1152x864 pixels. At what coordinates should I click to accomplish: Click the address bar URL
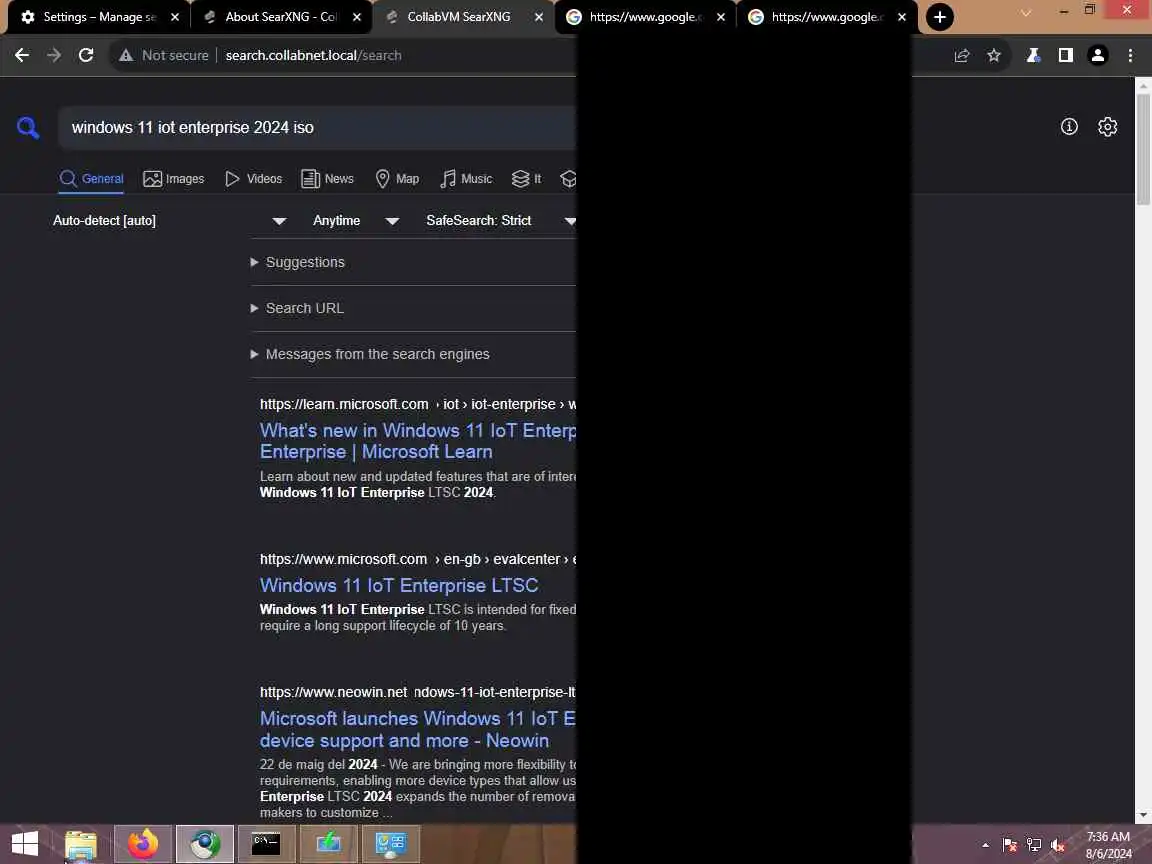click(x=314, y=55)
